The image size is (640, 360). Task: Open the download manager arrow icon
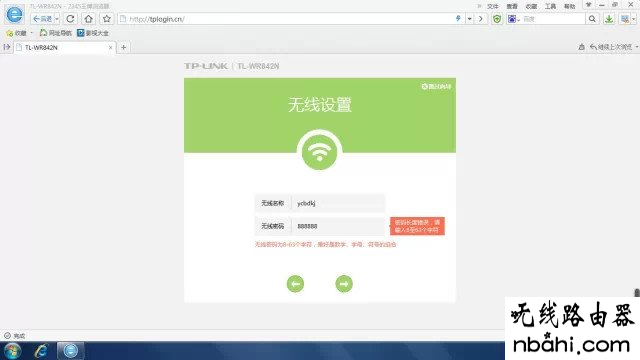609,19
